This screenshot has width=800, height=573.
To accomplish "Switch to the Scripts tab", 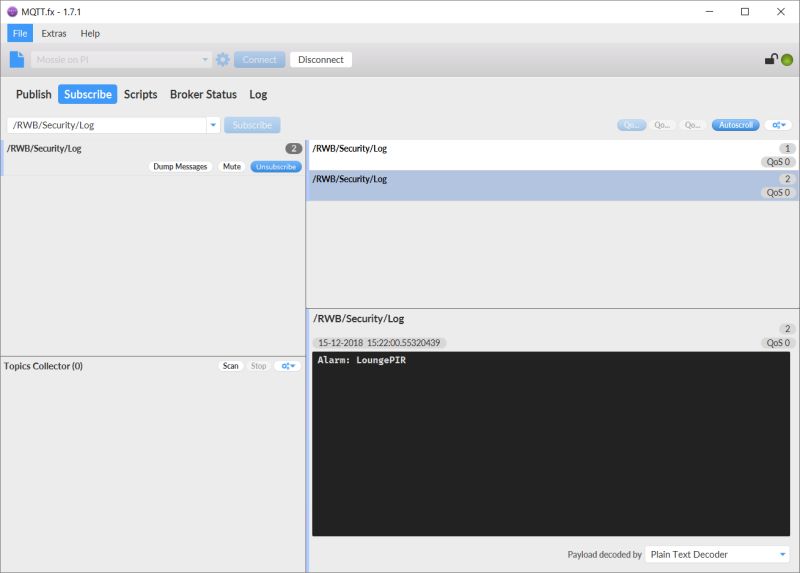I will [140, 94].
